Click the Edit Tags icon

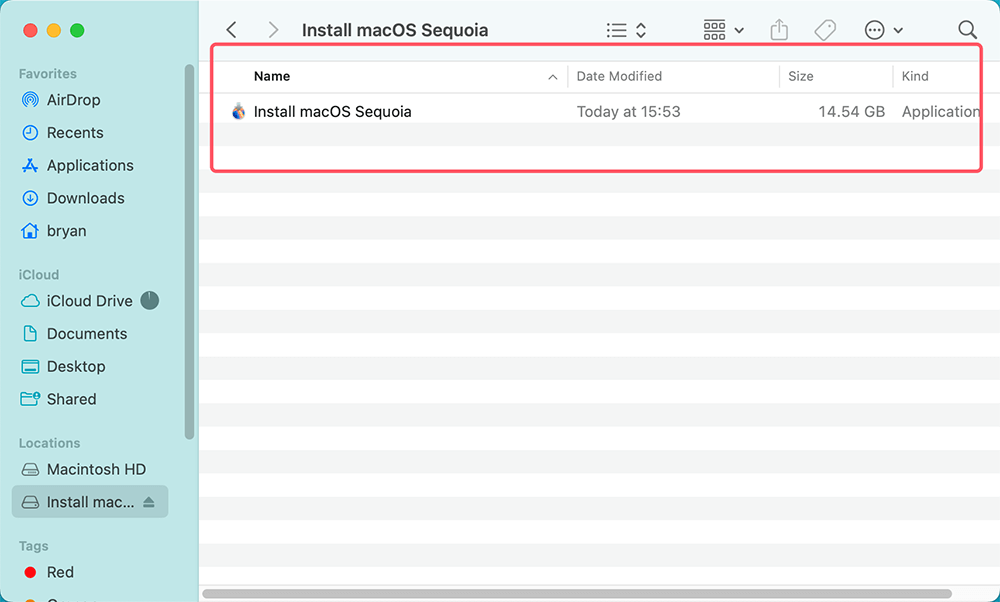point(825,30)
